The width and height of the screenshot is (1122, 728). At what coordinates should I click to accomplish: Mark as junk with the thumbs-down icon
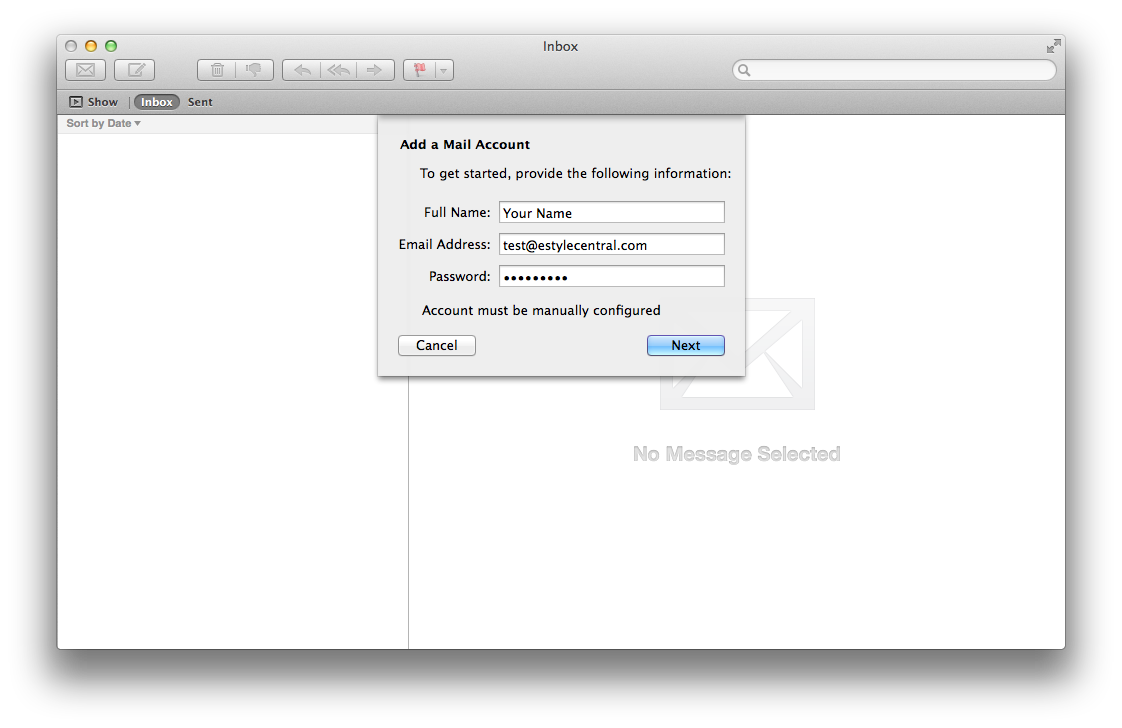pos(254,70)
